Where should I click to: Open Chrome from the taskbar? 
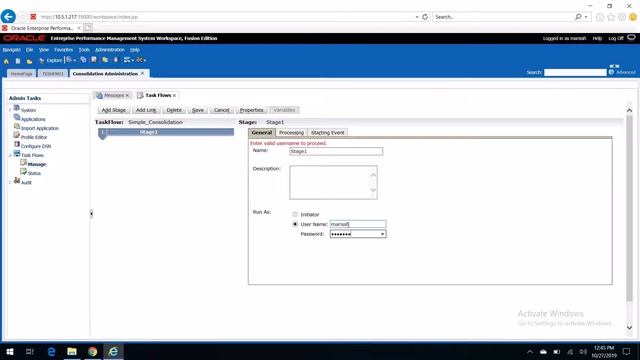tap(93, 351)
